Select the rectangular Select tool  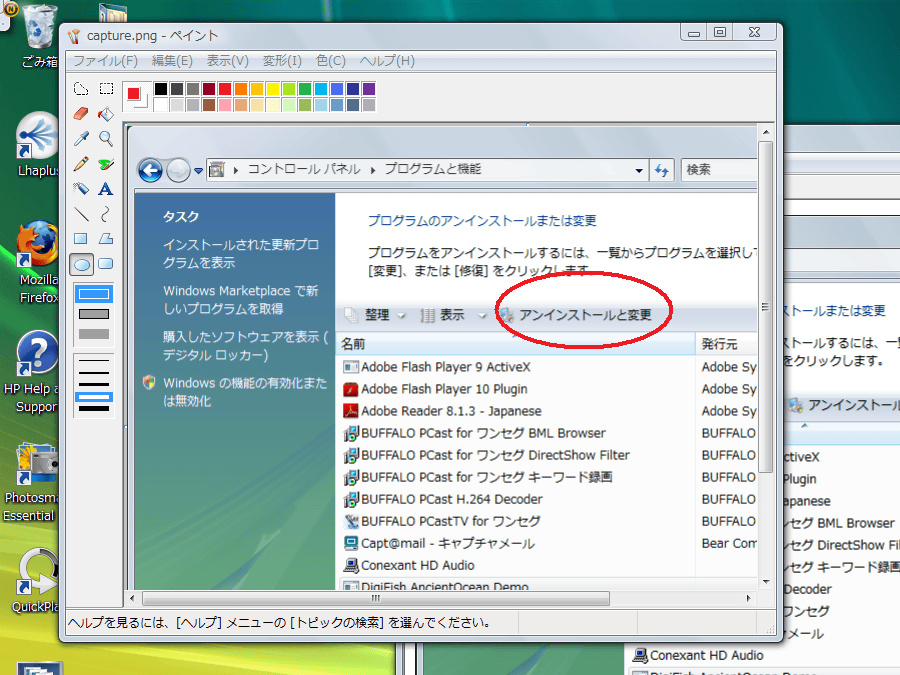[x=106, y=89]
